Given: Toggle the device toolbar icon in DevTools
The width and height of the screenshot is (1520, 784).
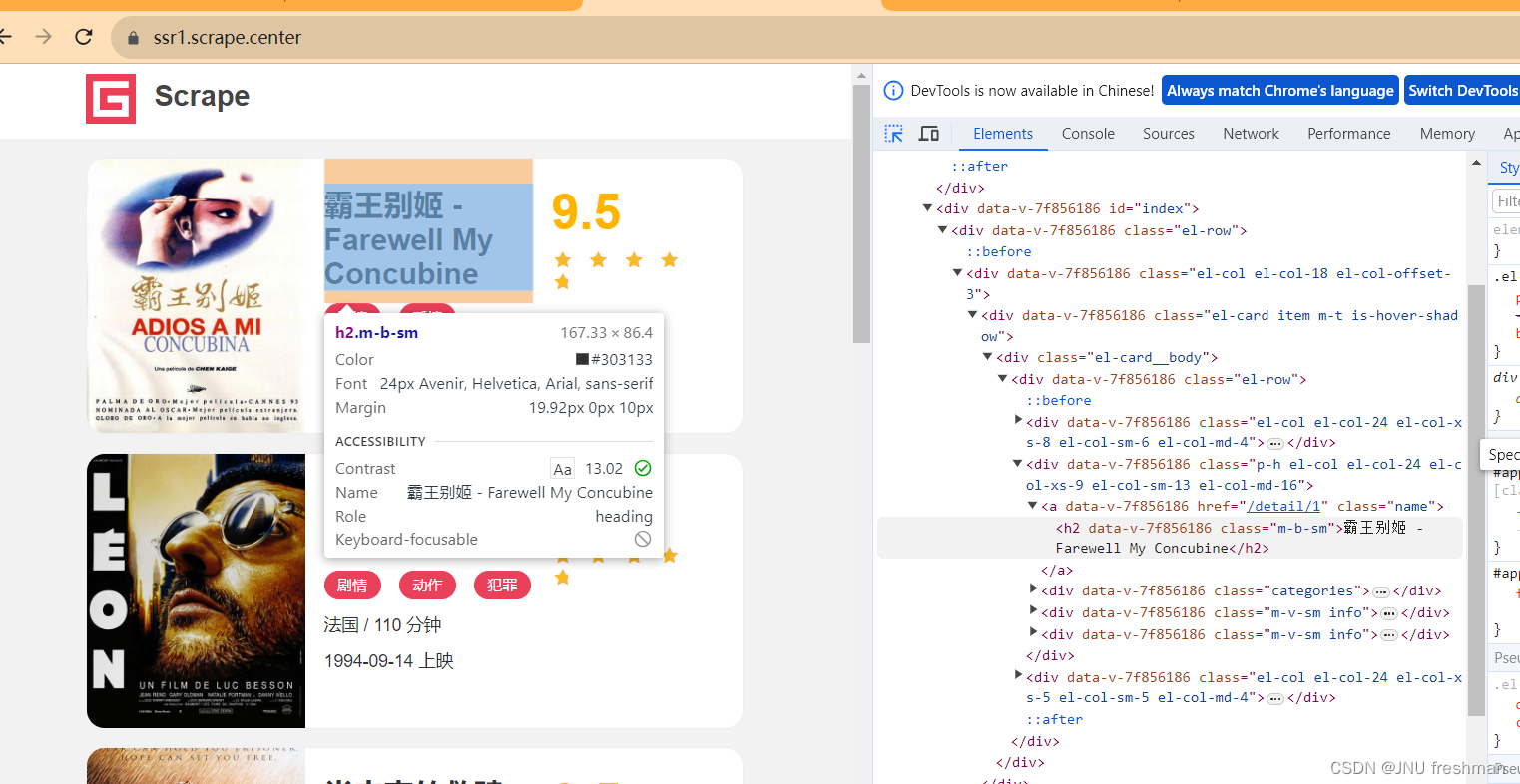Looking at the screenshot, I should (929, 134).
